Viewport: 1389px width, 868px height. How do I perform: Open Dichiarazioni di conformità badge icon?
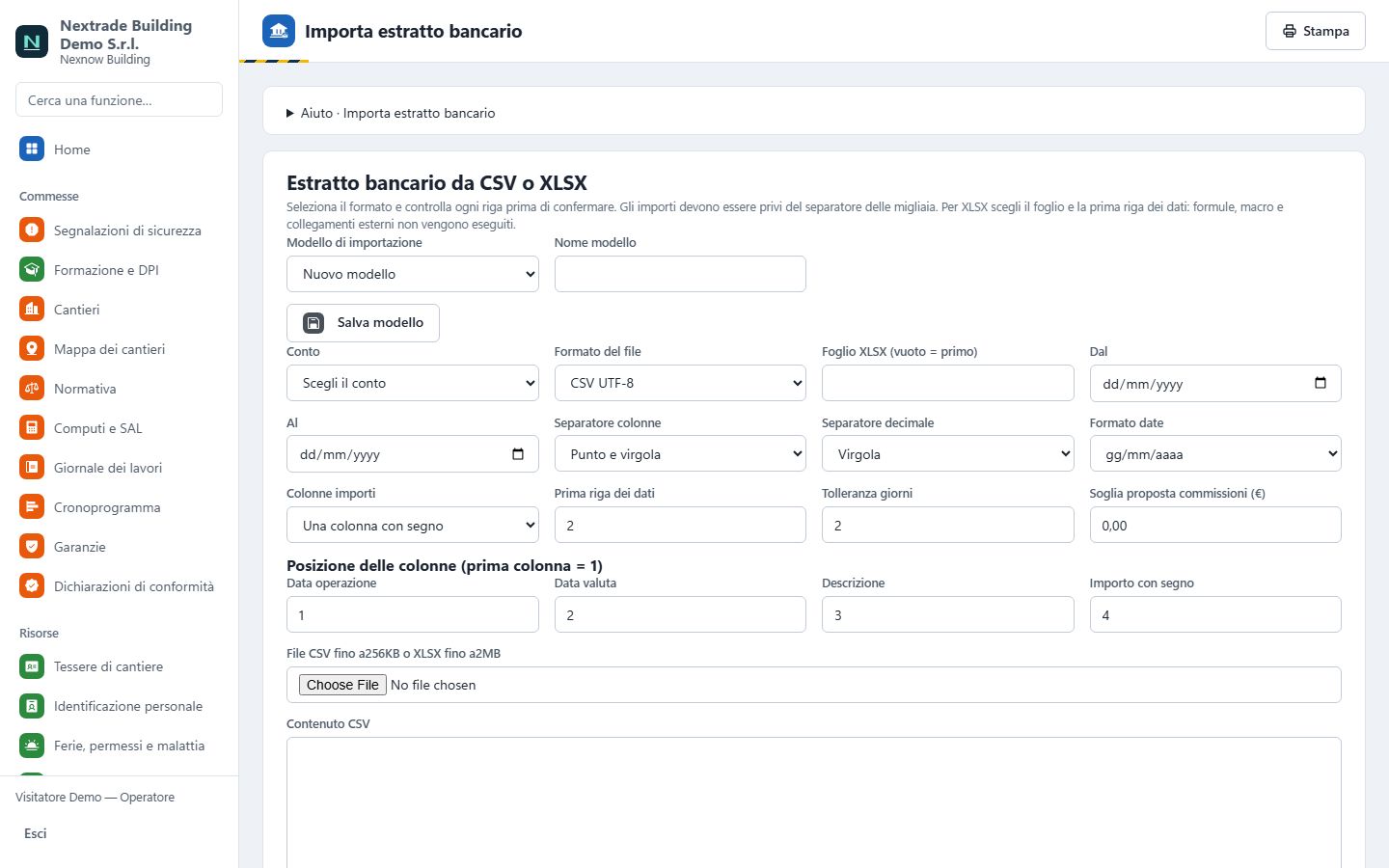pyautogui.click(x=32, y=585)
